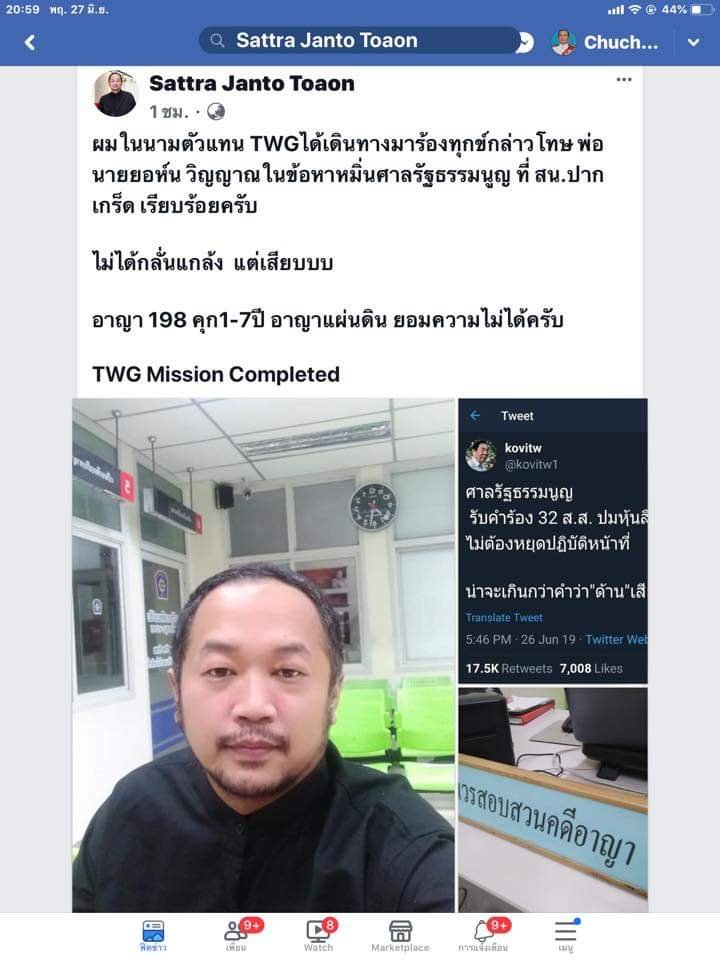Image resolution: width=720 pixels, height=960 pixels.
Task: Tap the back arrow in the header
Action: [29, 42]
